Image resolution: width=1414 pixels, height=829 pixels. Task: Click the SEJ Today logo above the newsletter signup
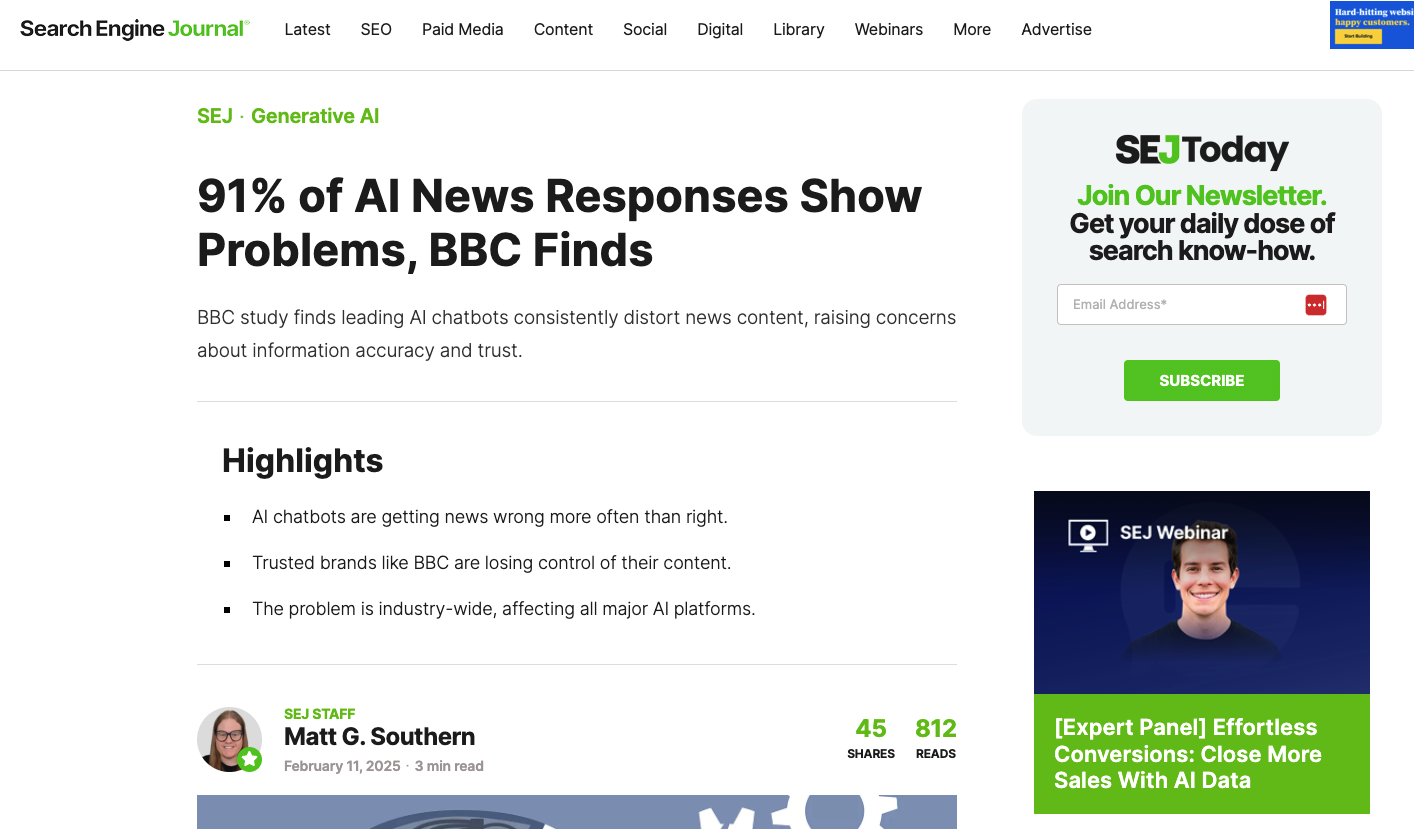(x=1201, y=150)
